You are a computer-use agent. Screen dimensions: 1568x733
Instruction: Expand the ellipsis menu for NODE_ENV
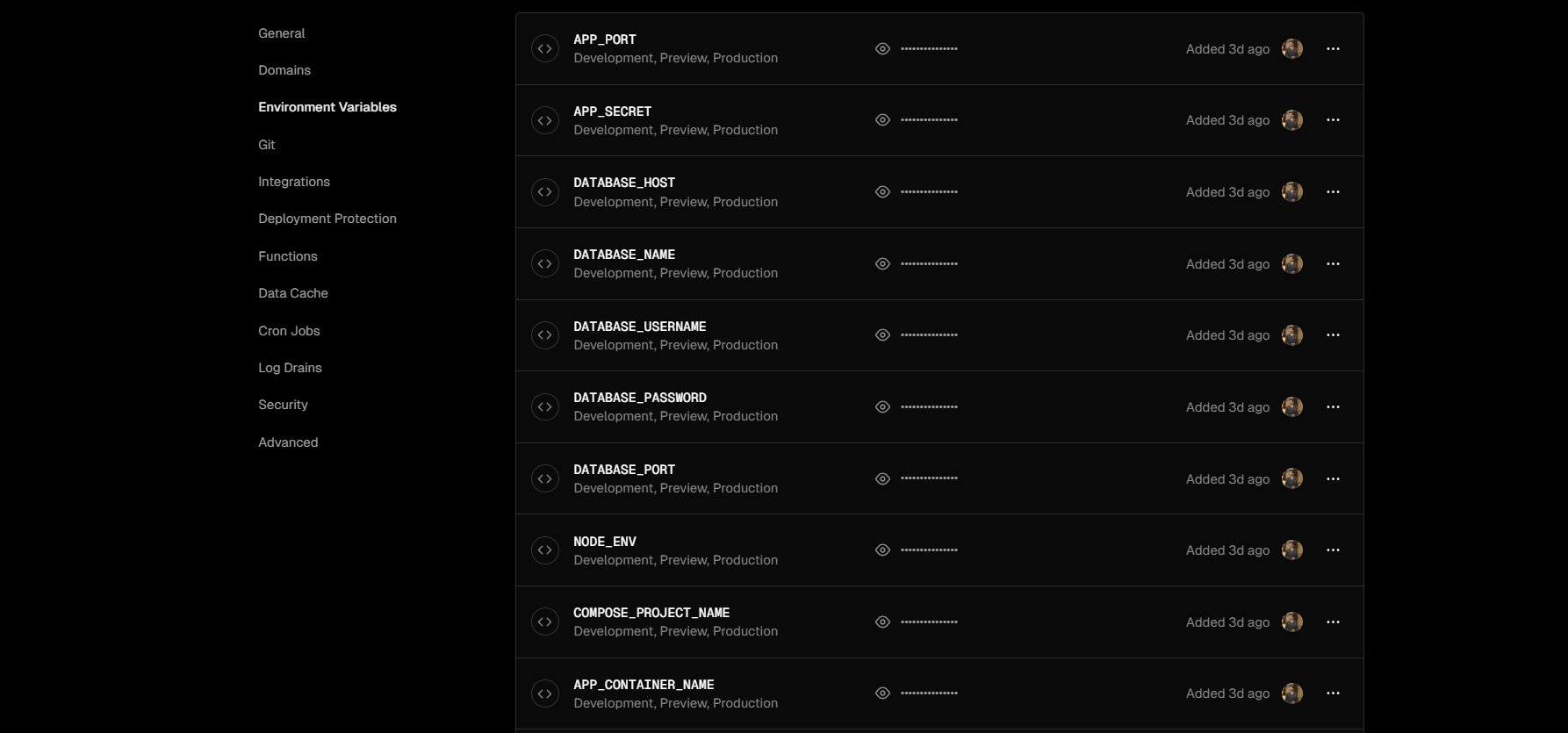tap(1333, 550)
